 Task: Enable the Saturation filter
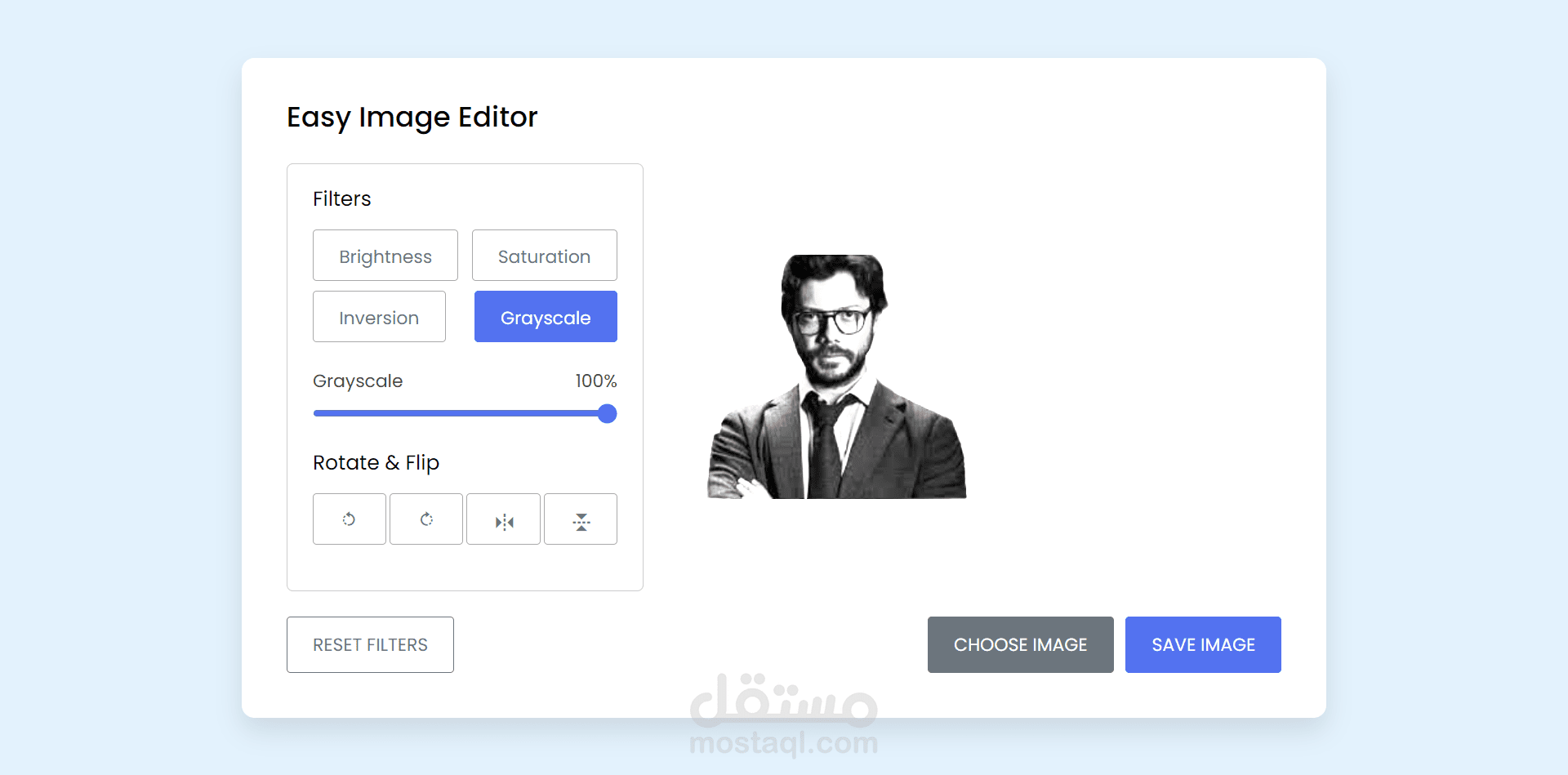[x=544, y=255]
